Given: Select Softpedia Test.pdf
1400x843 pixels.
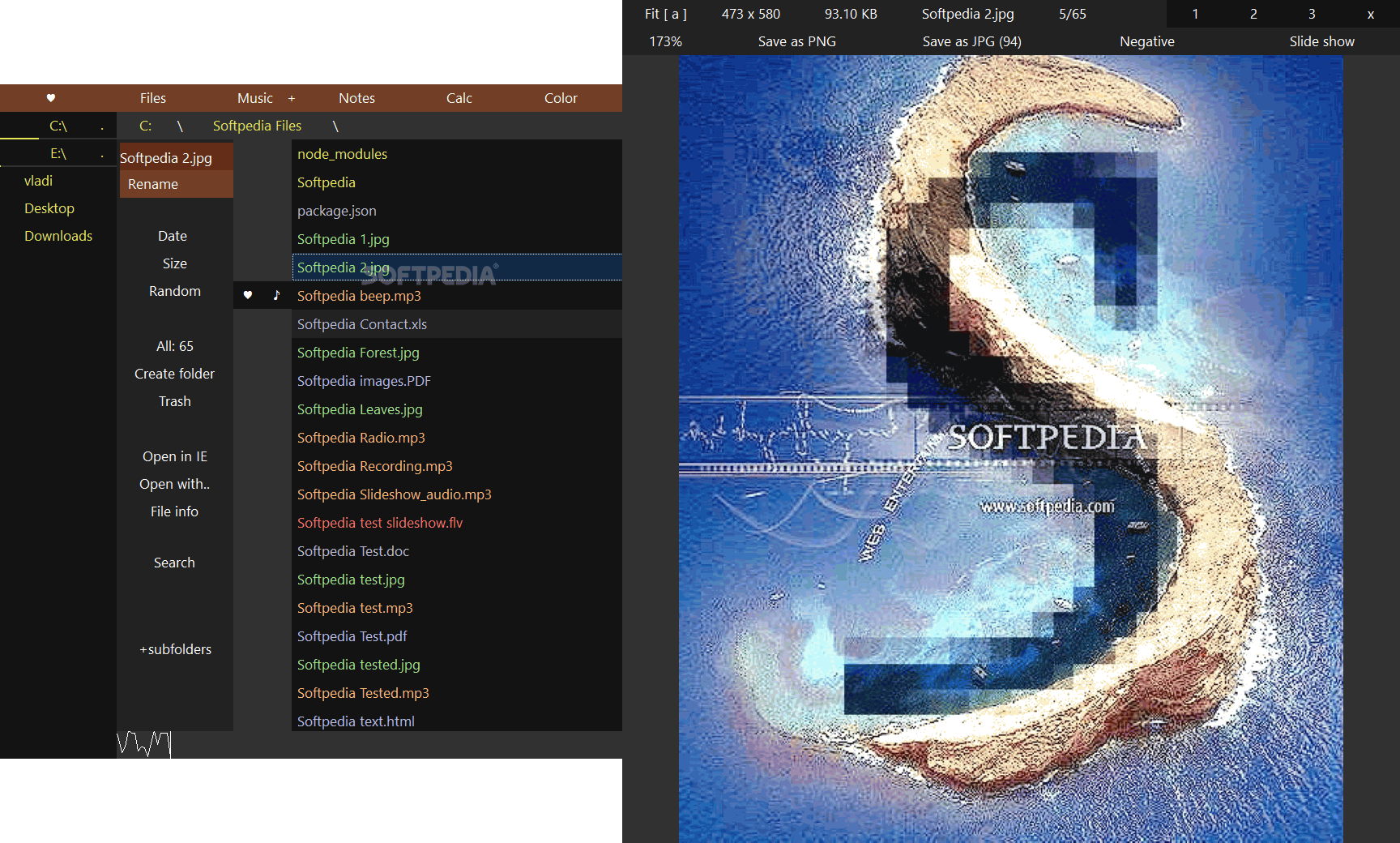Looking at the screenshot, I should click(x=456, y=636).
